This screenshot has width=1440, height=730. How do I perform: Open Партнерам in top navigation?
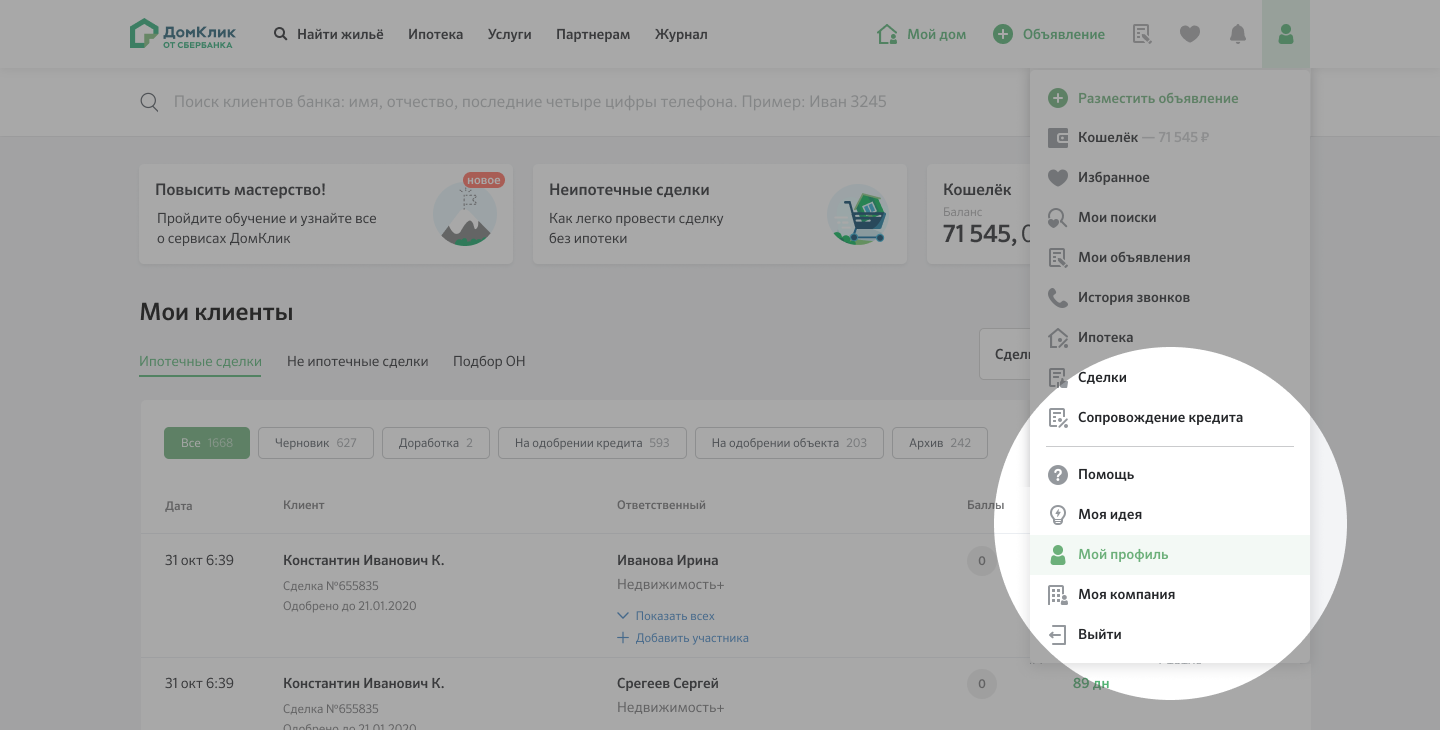click(593, 34)
